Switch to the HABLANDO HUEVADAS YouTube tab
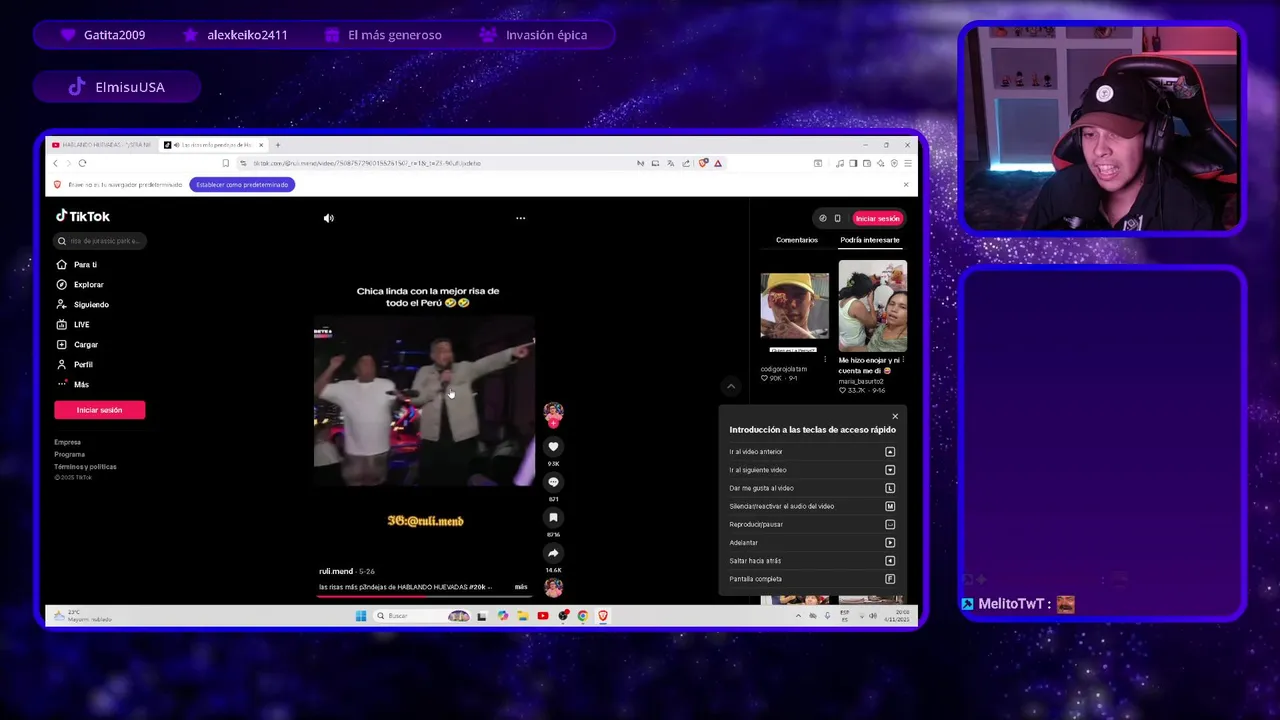The height and width of the screenshot is (720, 1280). [103, 145]
